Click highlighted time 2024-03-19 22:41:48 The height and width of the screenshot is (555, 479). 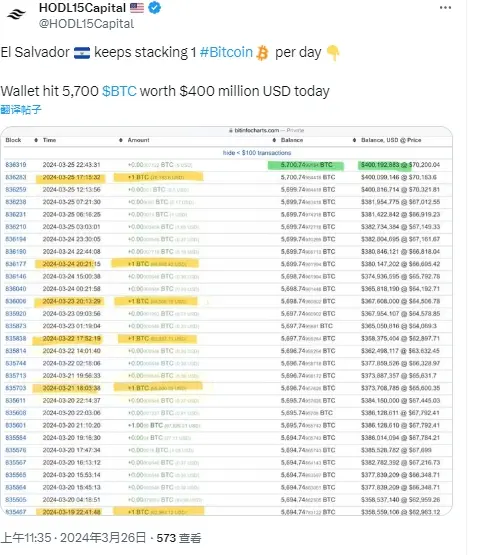click(x=72, y=512)
